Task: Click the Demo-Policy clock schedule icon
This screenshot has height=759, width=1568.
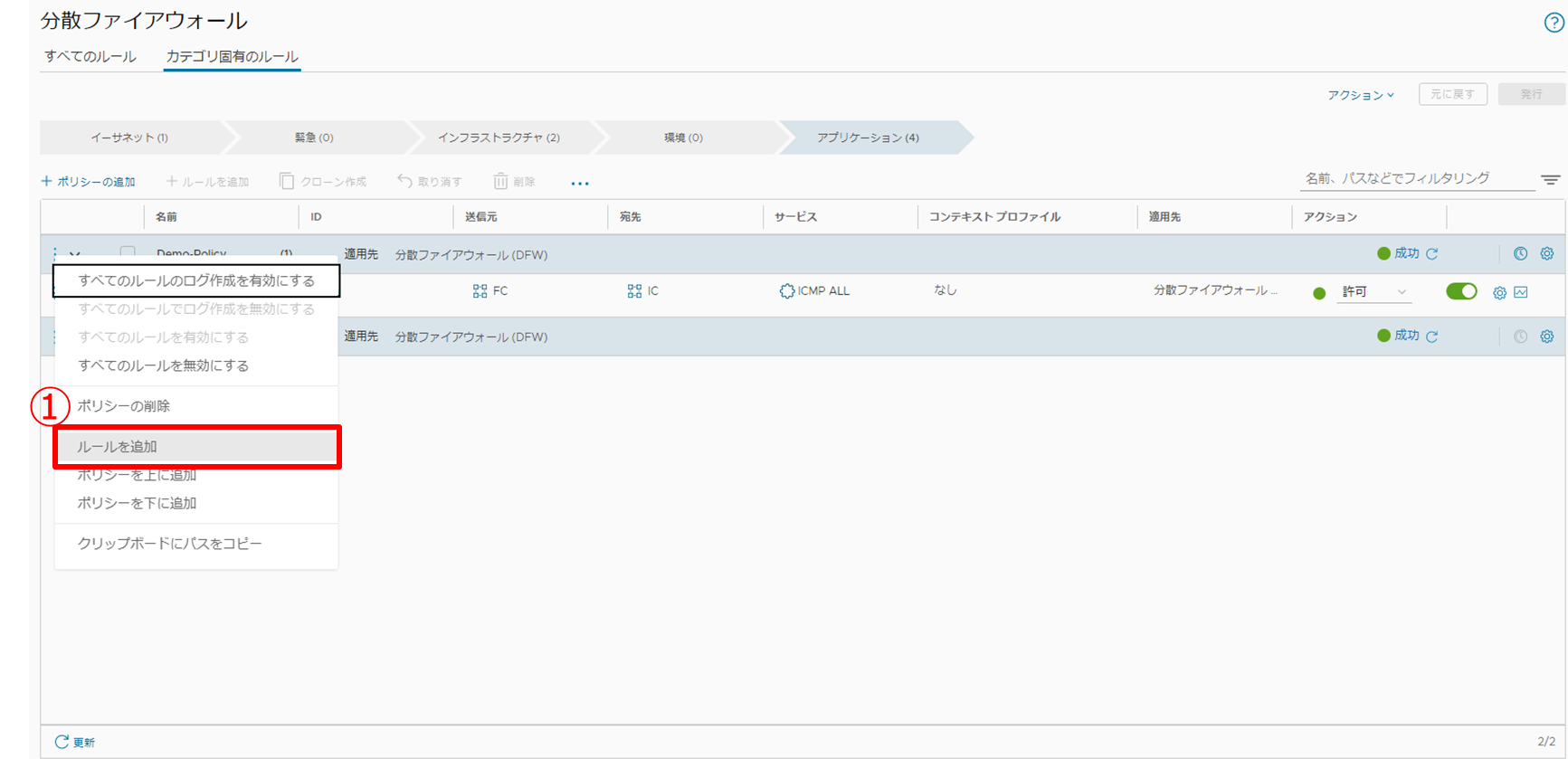Action: 1520,254
